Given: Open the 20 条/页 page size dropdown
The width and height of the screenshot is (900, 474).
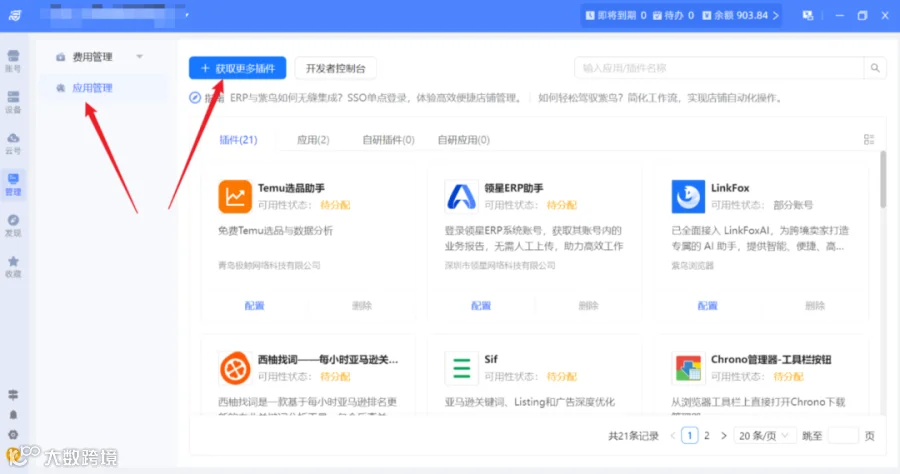Looking at the screenshot, I should click(x=764, y=436).
